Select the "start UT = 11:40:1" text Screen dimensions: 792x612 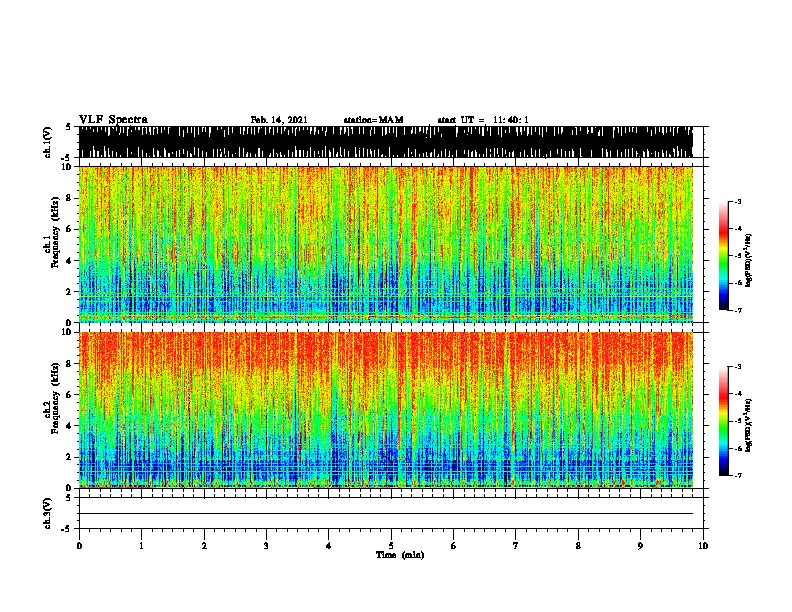(483, 120)
